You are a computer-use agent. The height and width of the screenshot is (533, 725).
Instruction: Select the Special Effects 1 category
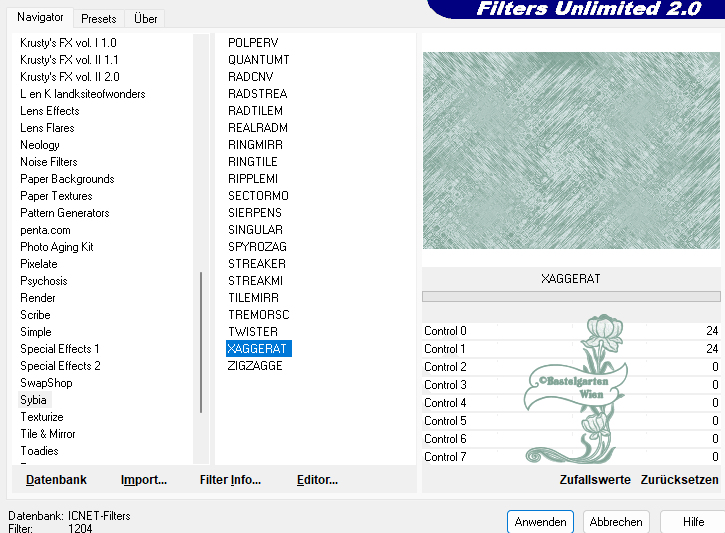60,349
